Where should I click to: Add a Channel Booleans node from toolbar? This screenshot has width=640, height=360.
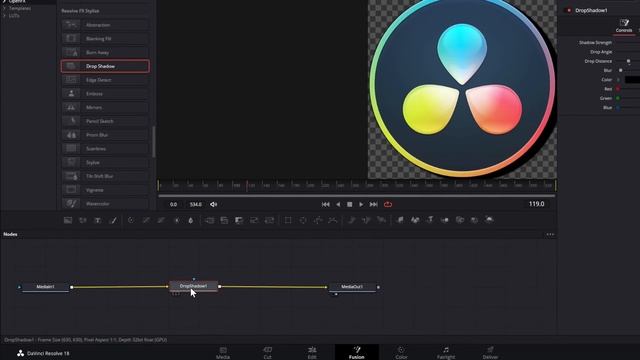coord(224,220)
